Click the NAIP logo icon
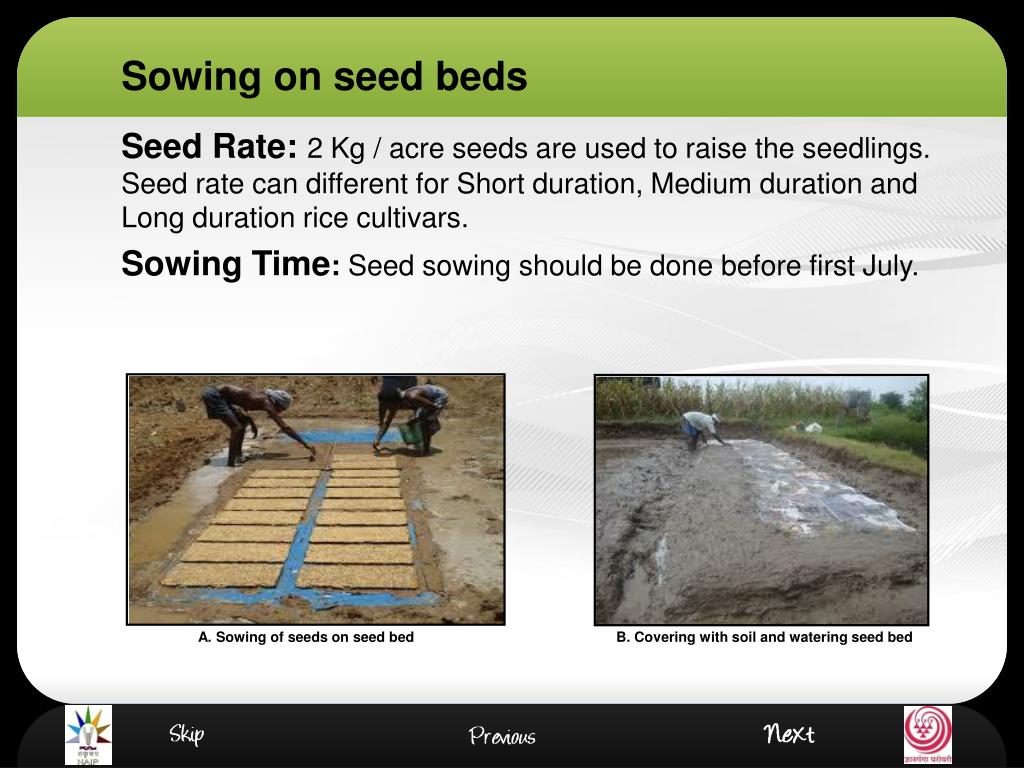 88,735
